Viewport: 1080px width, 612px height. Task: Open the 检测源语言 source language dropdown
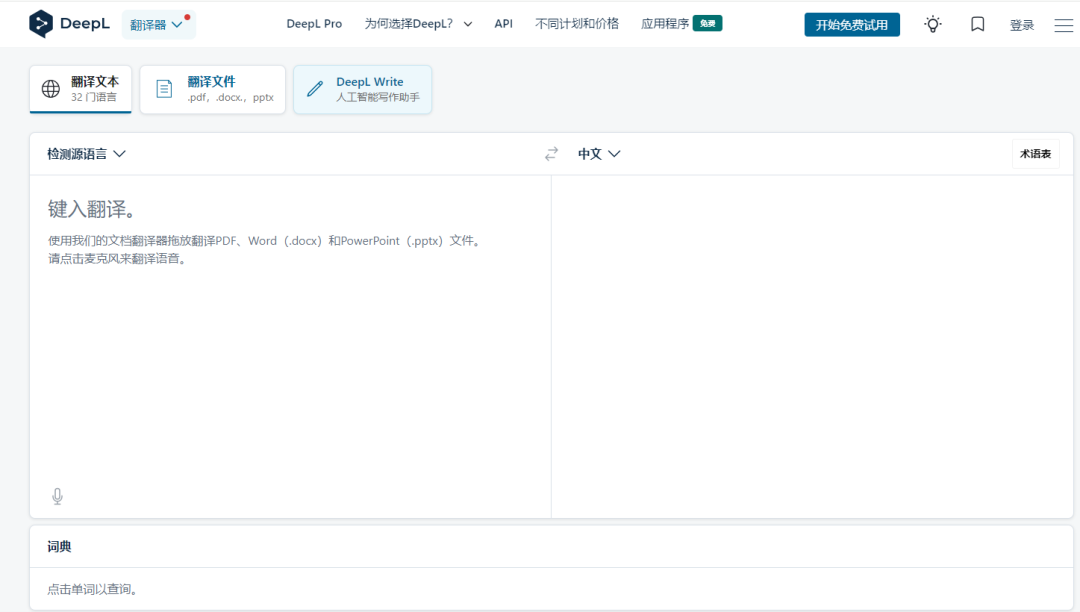tap(86, 154)
